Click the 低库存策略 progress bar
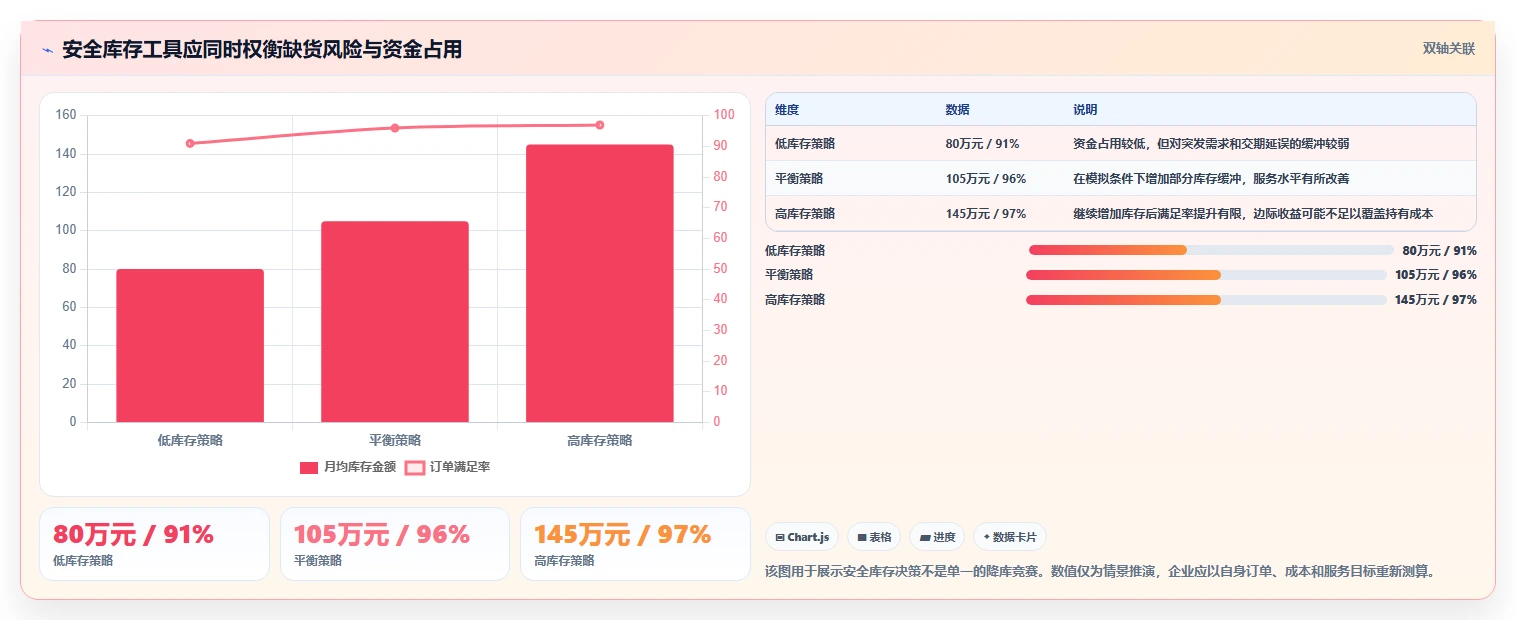This screenshot has height=620, width=1516. point(1211,250)
